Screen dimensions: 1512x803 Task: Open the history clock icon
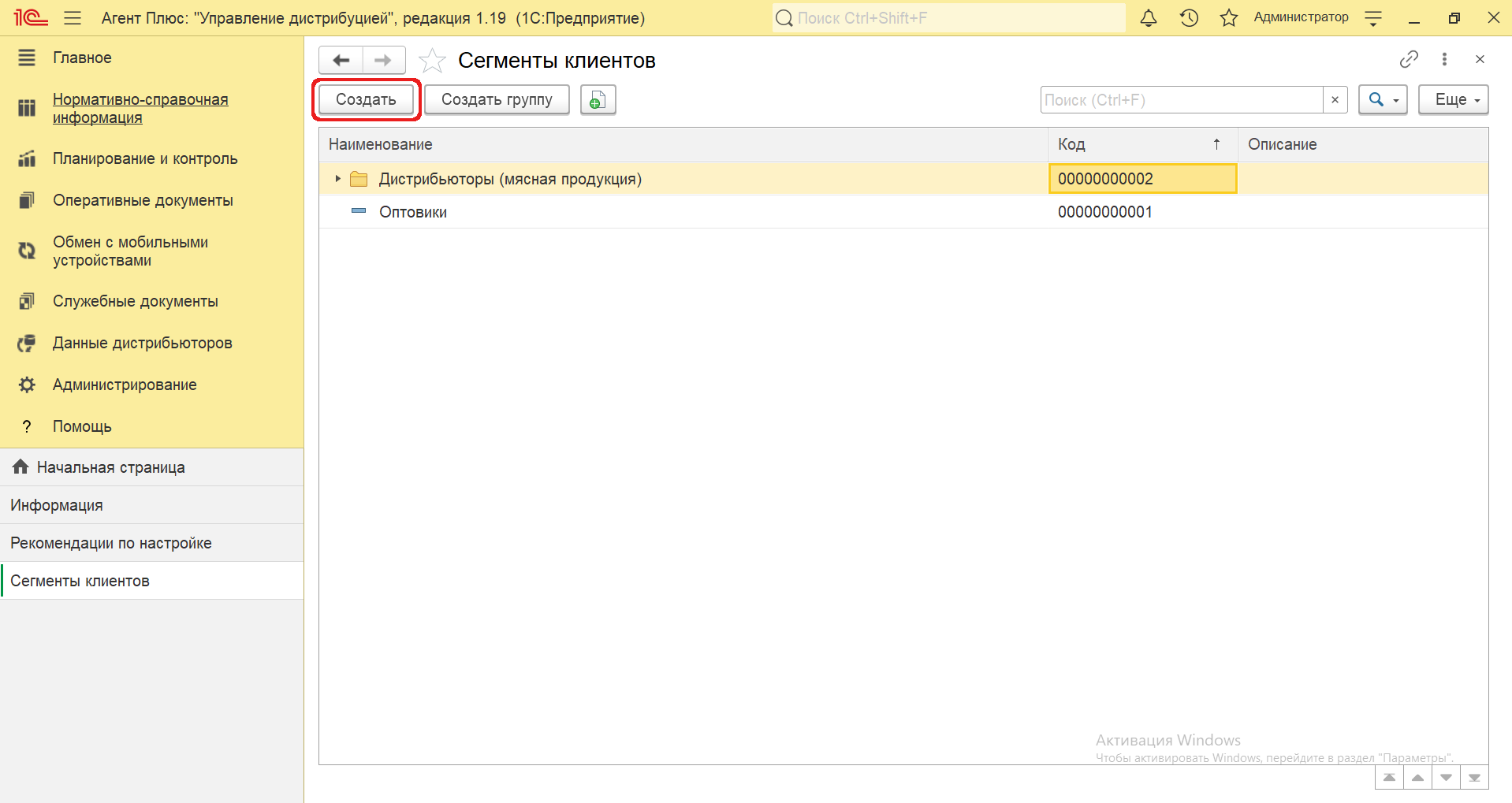click(1189, 18)
